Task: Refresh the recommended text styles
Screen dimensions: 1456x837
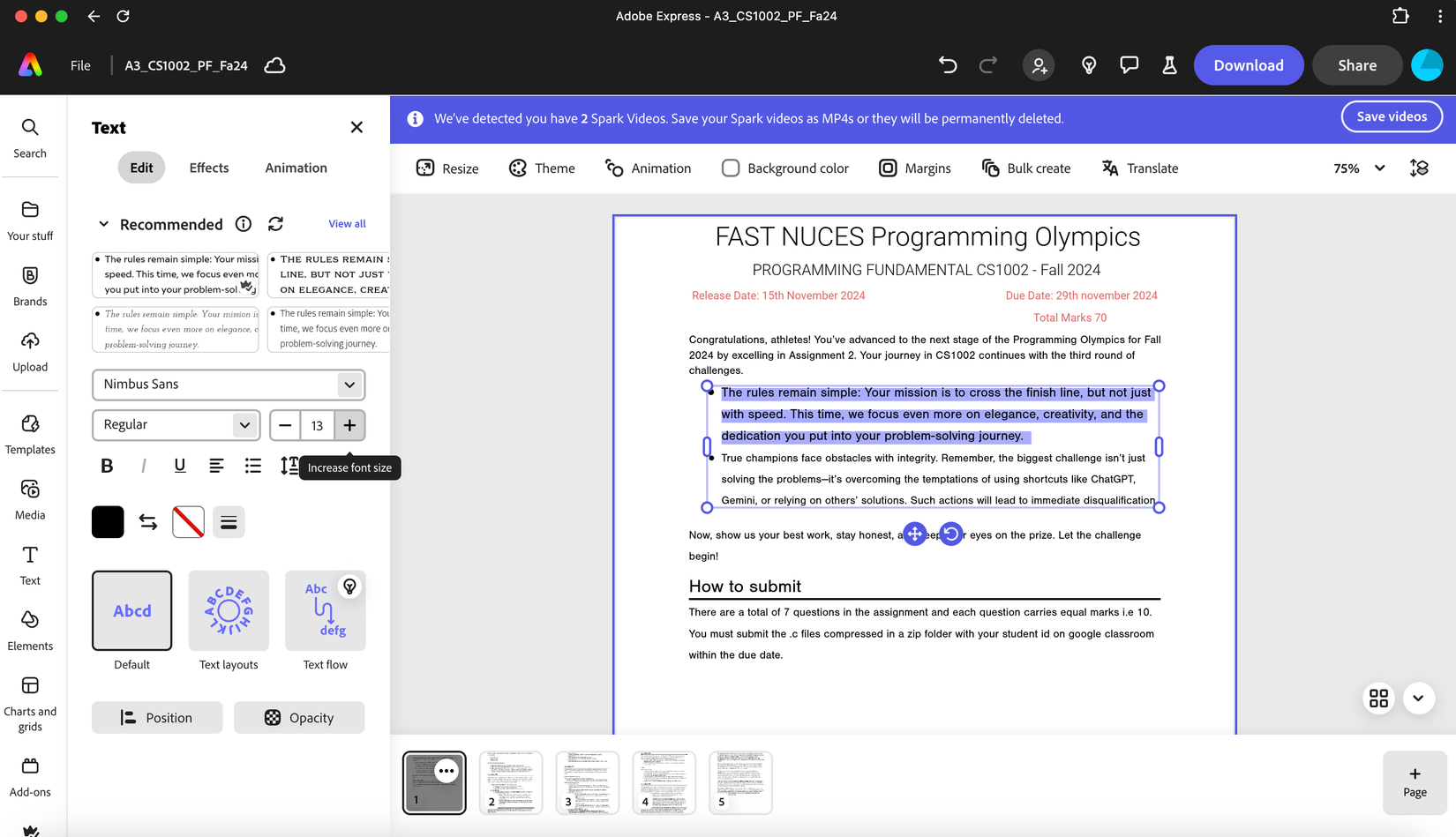Action: 276,224
